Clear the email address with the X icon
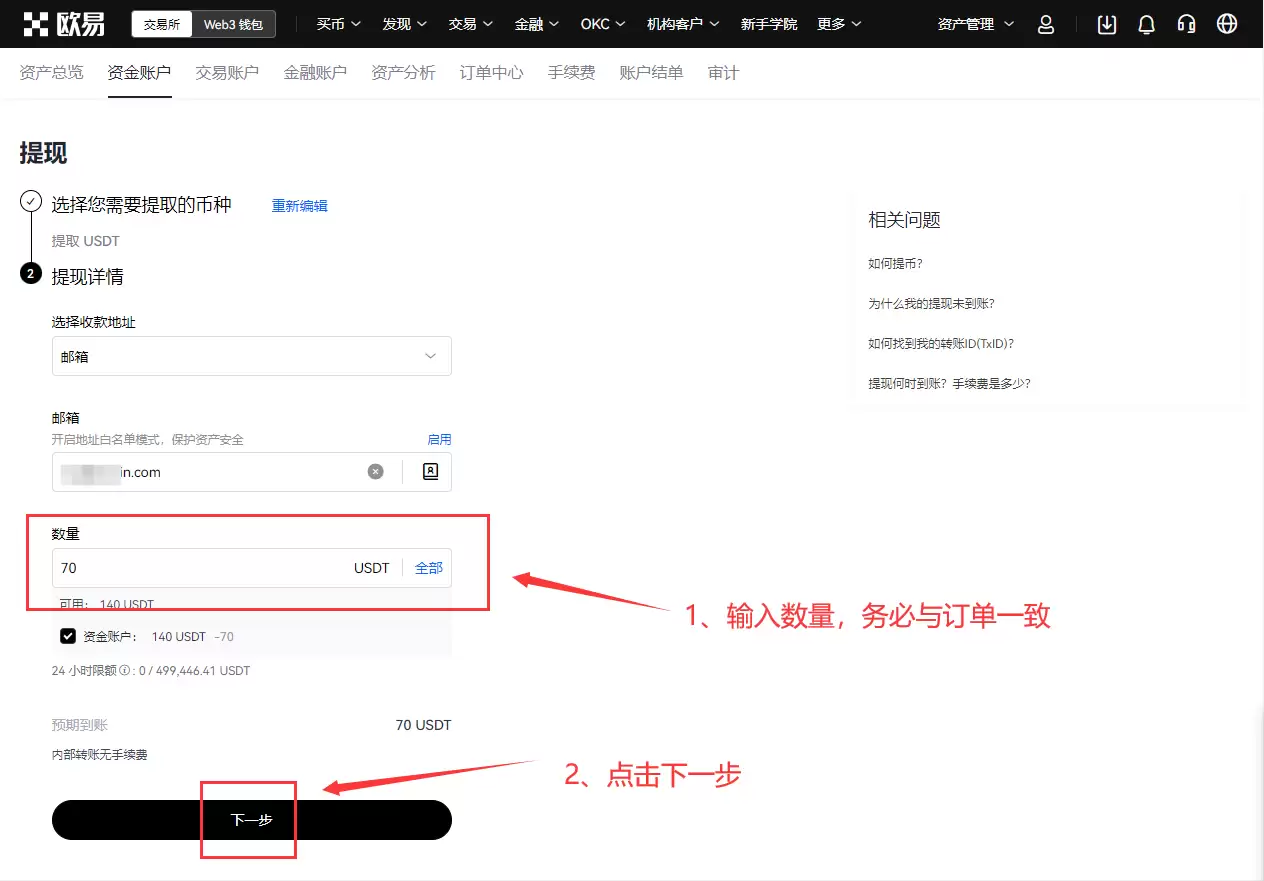1264x881 pixels. [375, 471]
